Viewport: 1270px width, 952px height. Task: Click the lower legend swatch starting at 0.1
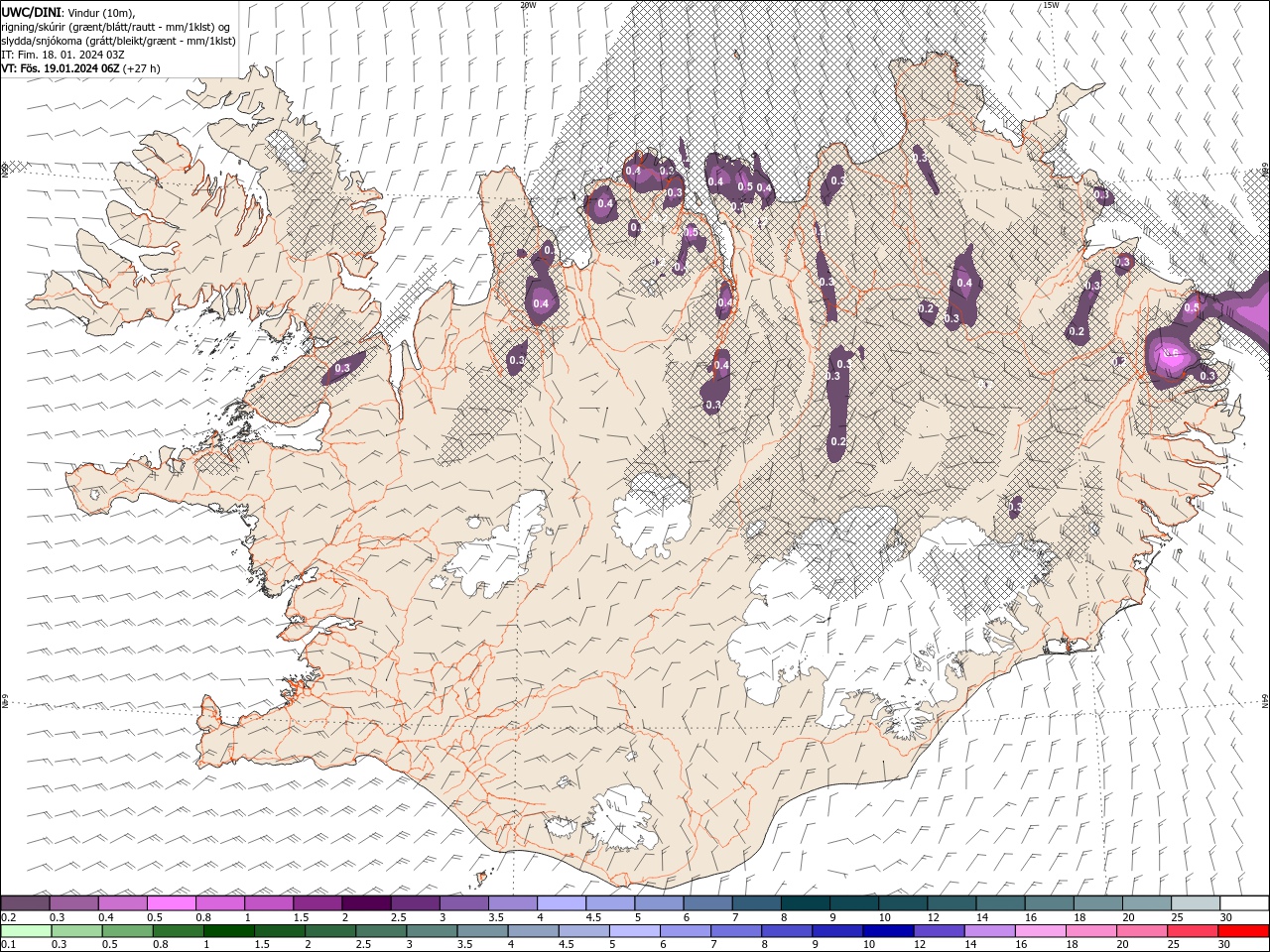coord(26,931)
